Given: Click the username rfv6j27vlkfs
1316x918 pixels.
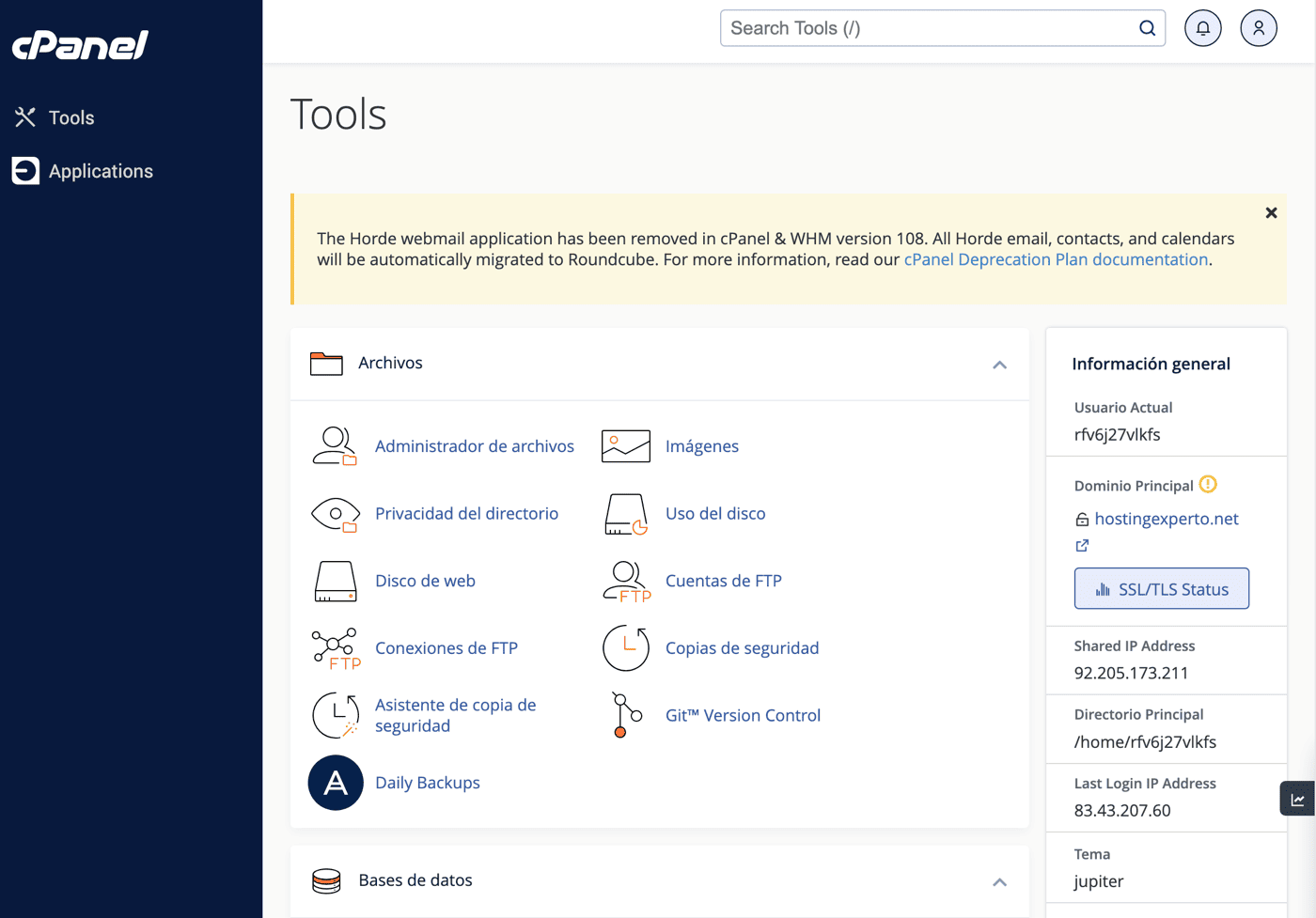Looking at the screenshot, I should tap(1118, 434).
